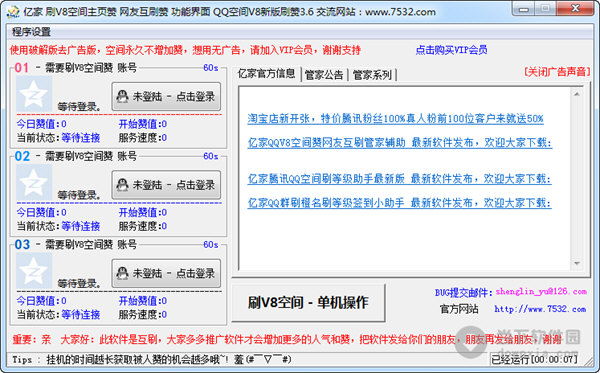600x373 pixels.
Task: Click the 点击购买VIP会员 link
Action: (x=451, y=50)
